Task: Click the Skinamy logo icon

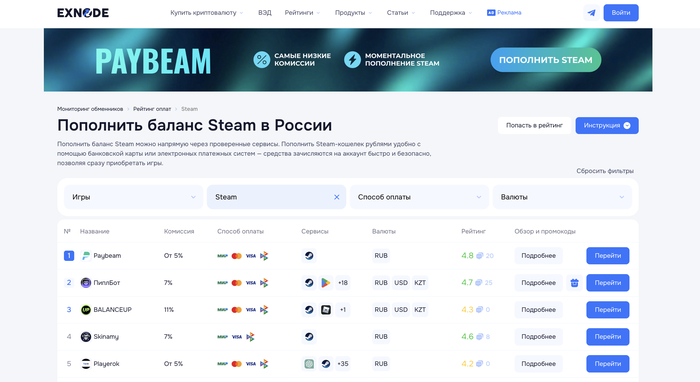Action: (x=86, y=336)
